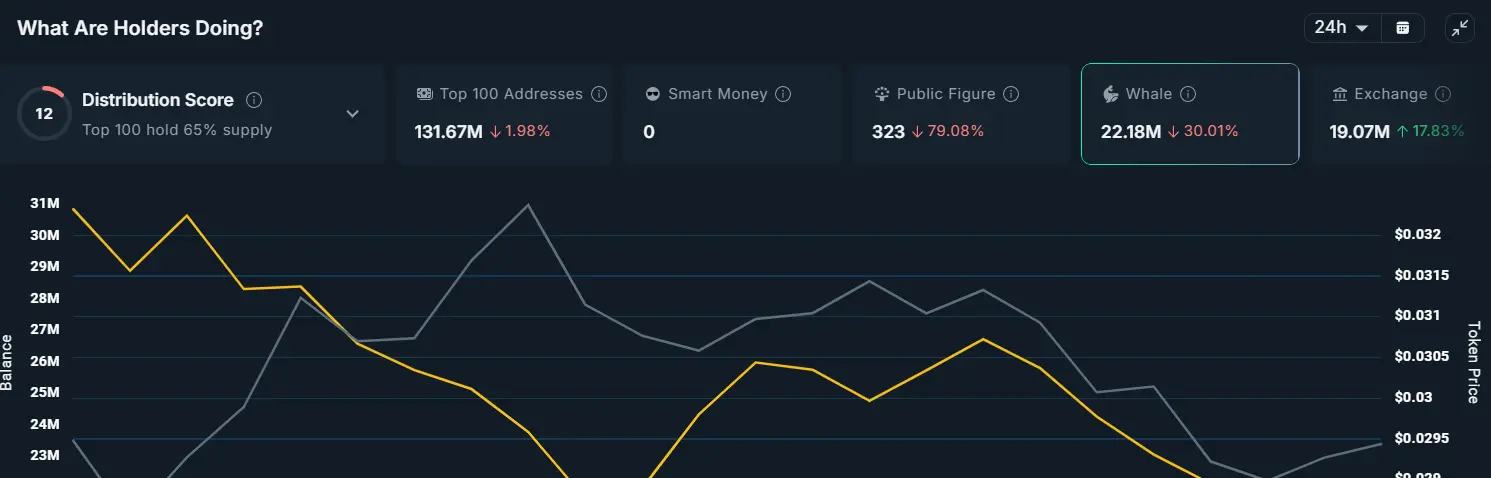Click the Distribution Score info icon
This screenshot has height=478, width=1491.
pos(254,100)
